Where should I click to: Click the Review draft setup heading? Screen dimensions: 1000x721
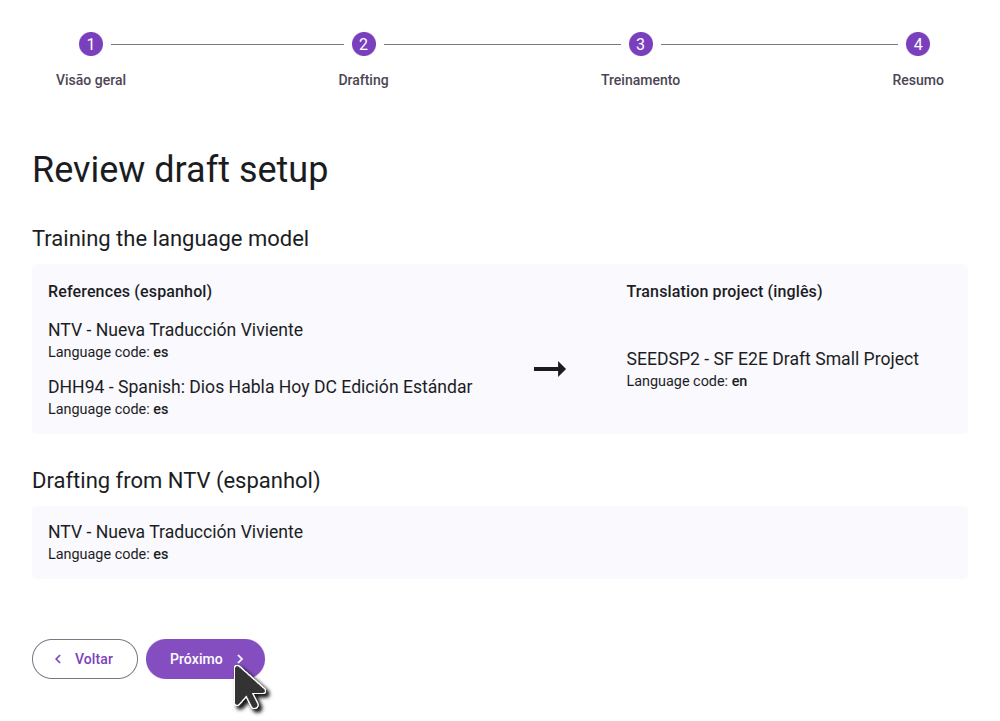click(x=180, y=170)
